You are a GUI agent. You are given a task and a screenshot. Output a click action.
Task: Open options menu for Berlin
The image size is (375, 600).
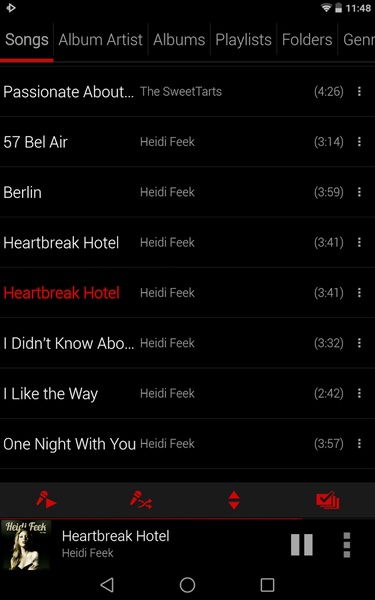359,192
